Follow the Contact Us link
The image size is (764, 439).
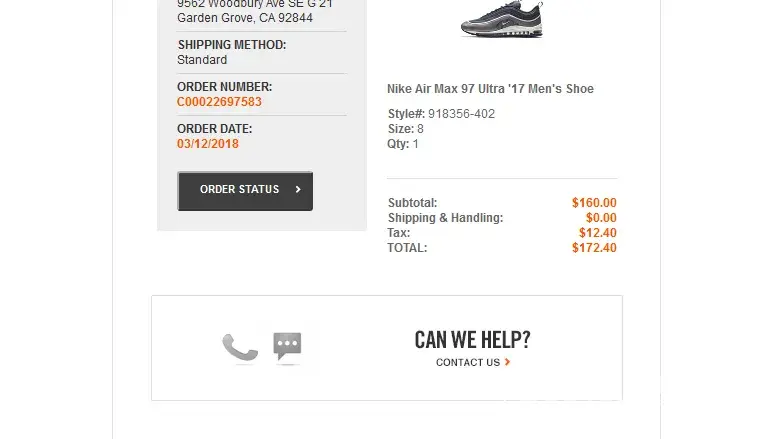pos(468,362)
